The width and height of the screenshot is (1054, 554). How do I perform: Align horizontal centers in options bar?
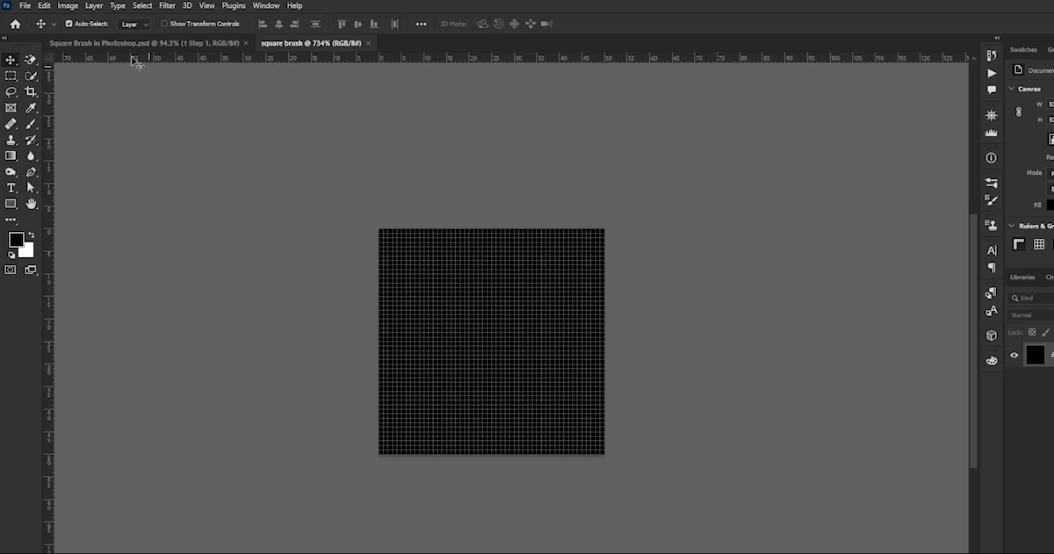point(279,24)
